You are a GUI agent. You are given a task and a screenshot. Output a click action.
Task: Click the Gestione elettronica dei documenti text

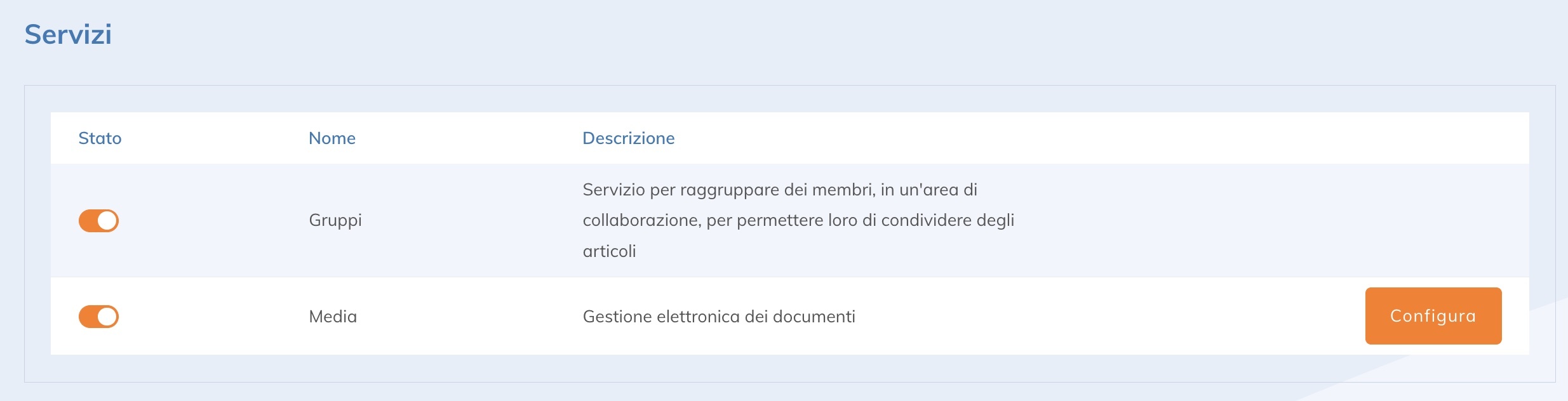(x=720, y=315)
